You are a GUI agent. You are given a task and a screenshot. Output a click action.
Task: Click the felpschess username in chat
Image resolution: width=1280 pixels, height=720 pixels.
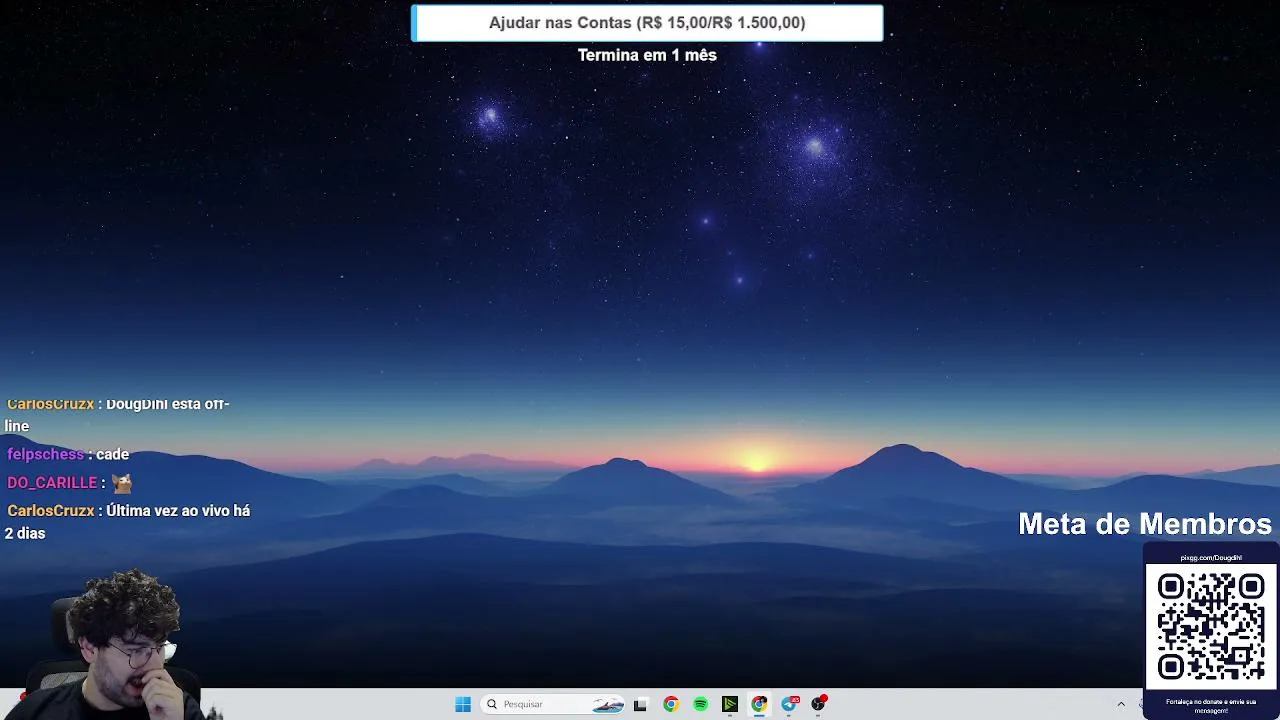click(x=45, y=454)
